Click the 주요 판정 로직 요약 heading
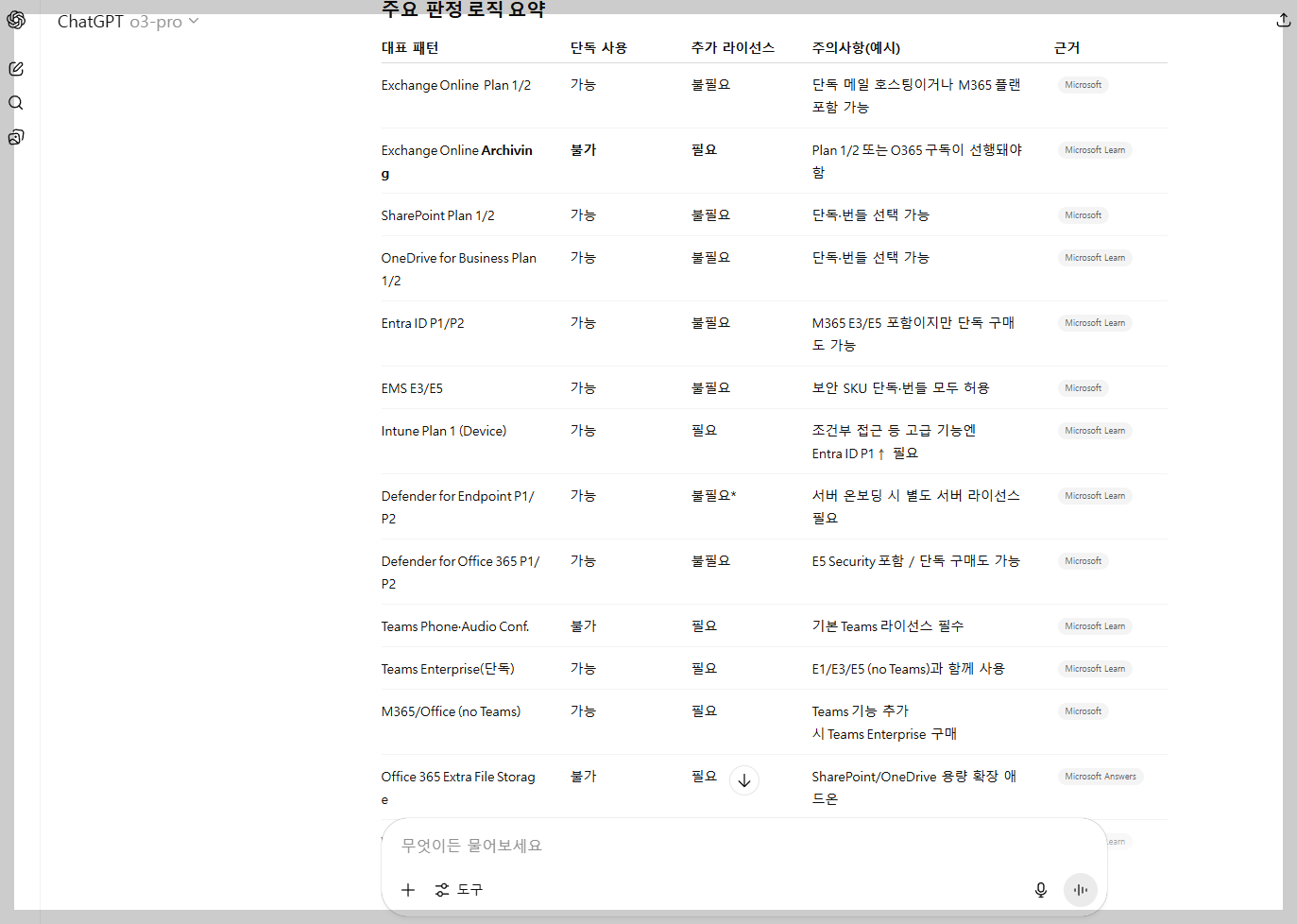 [463, 9]
